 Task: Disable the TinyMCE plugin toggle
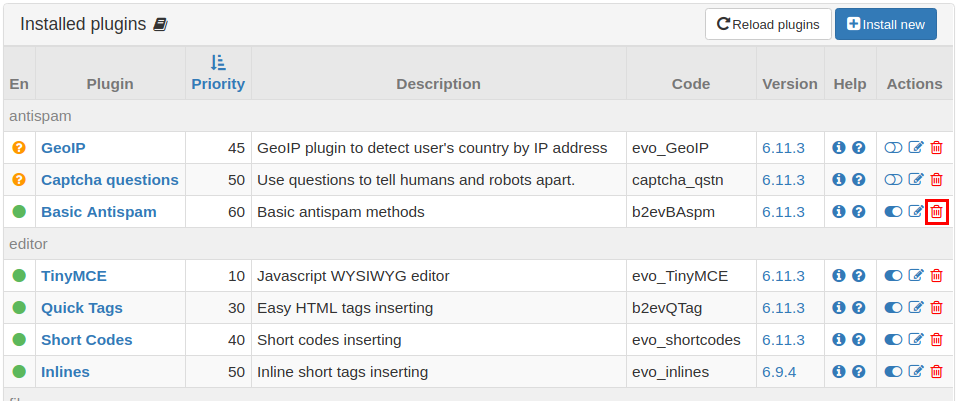point(893,276)
